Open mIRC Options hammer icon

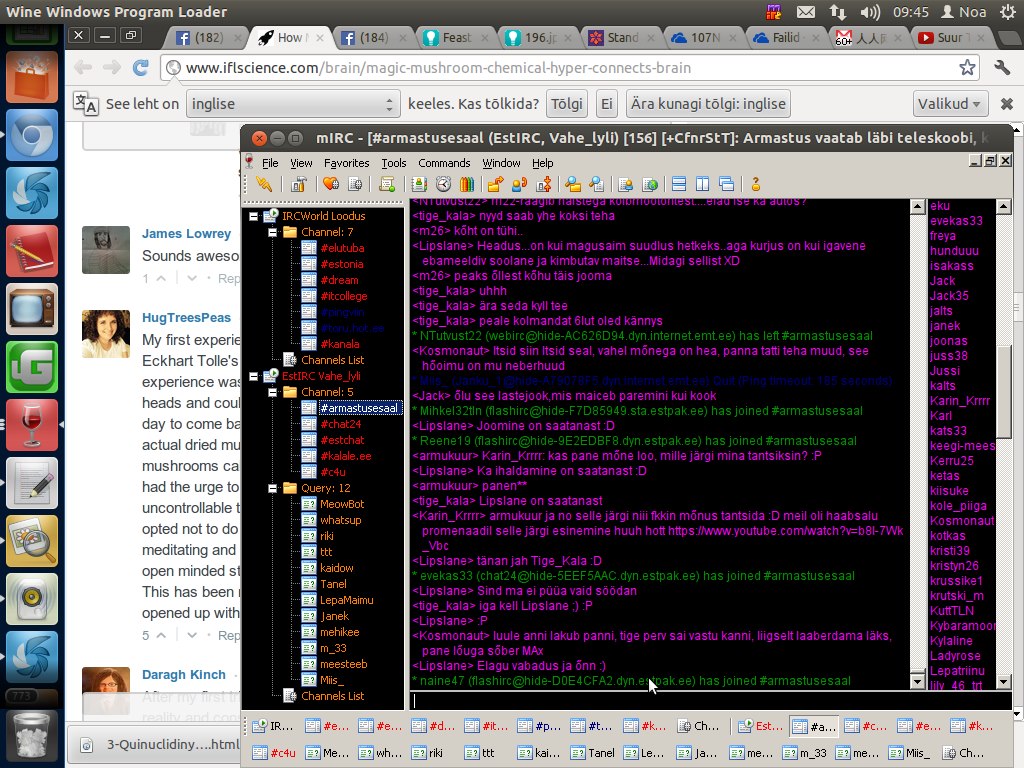tap(298, 184)
